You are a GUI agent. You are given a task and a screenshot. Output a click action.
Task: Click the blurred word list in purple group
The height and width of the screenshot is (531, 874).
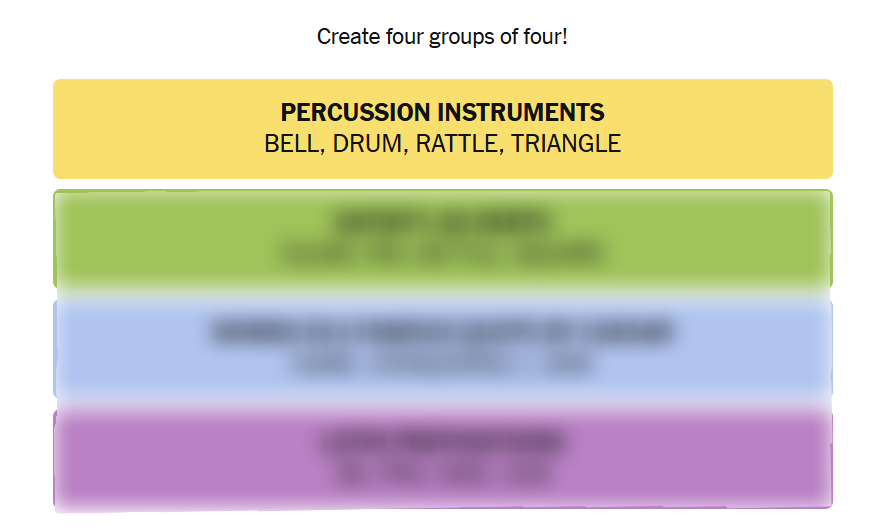coord(442,474)
